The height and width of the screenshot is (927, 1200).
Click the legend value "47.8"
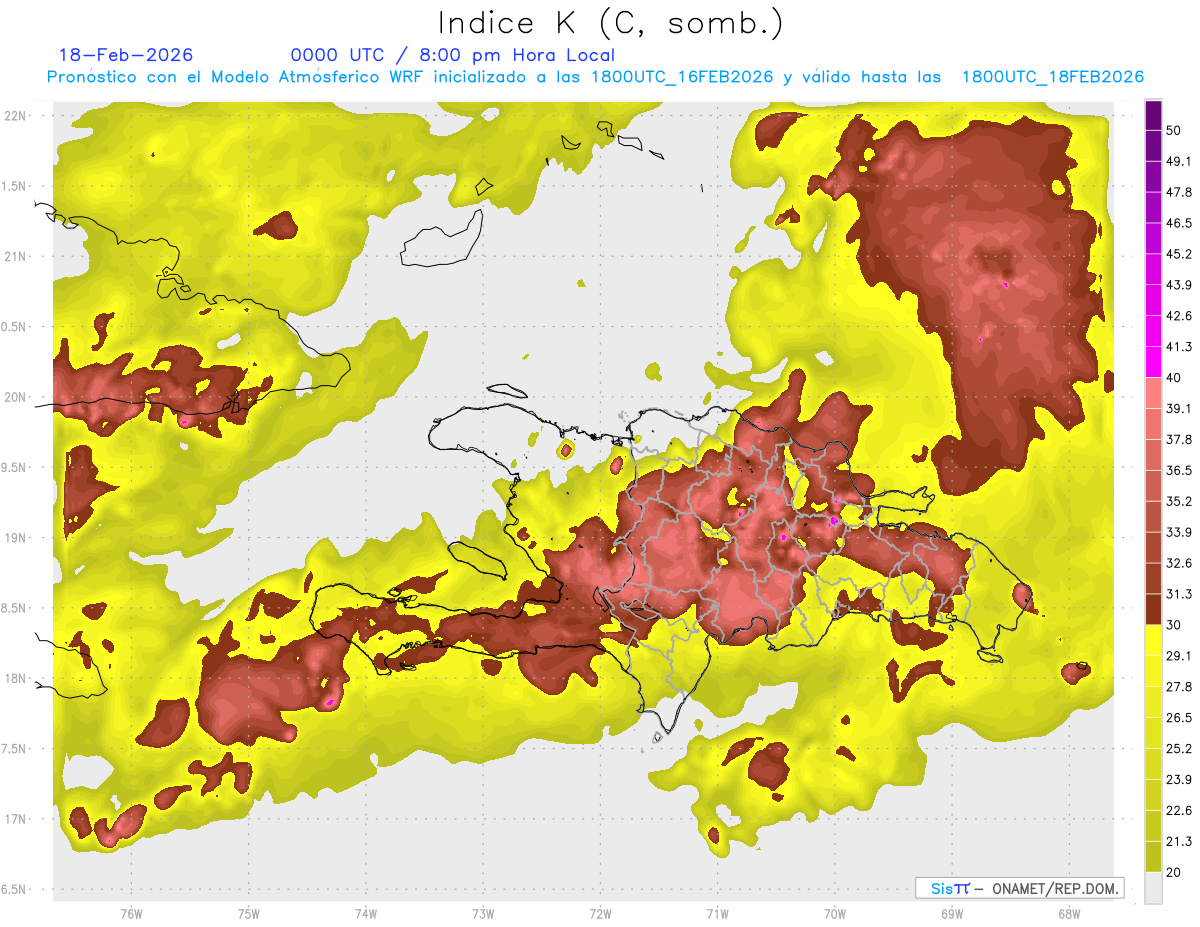pos(1179,192)
